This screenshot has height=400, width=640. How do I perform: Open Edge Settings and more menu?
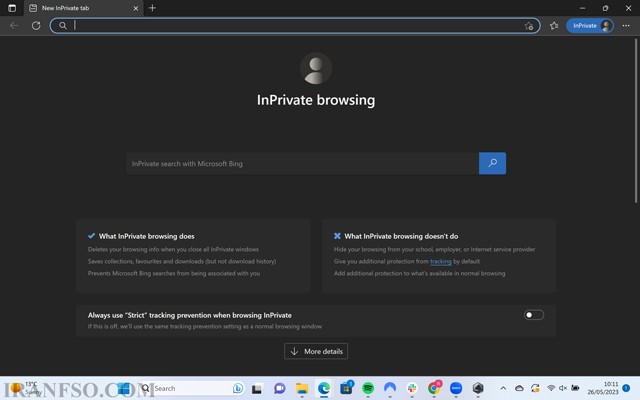(x=626, y=26)
